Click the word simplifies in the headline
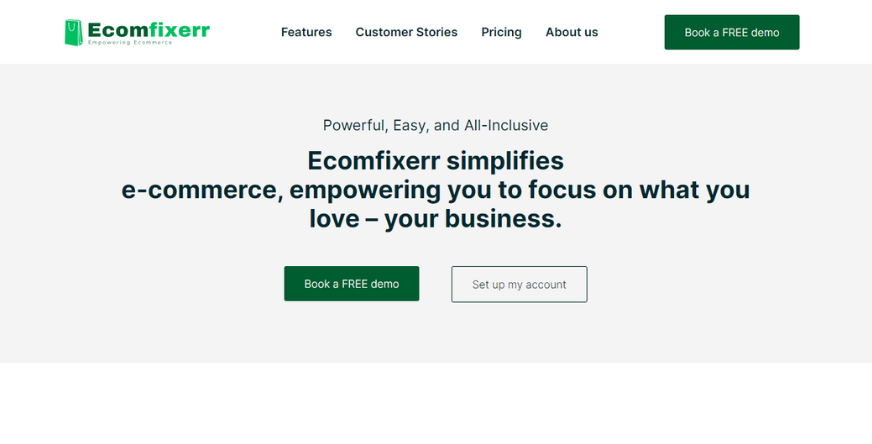Image resolution: width=872 pixels, height=444 pixels. [x=505, y=161]
